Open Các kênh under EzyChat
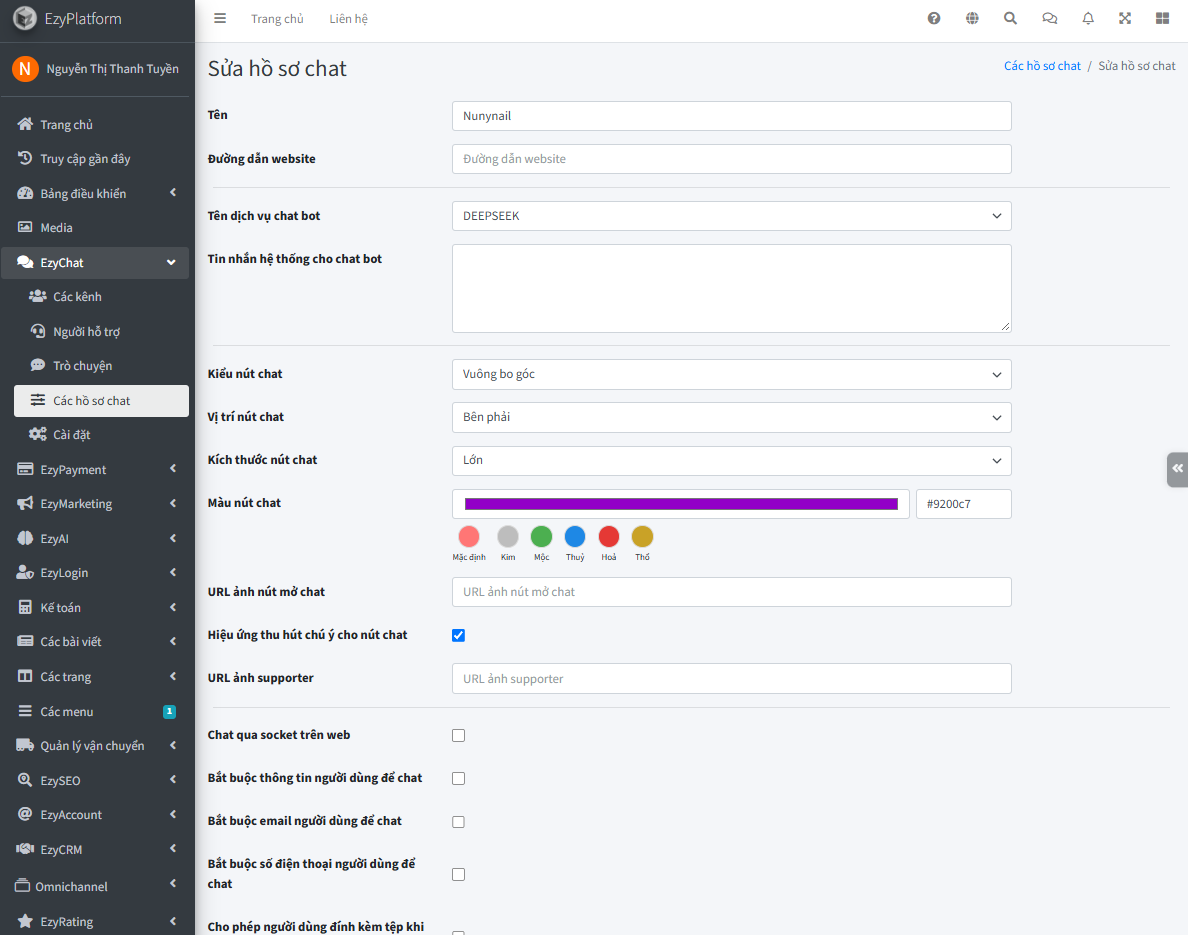 point(102,296)
